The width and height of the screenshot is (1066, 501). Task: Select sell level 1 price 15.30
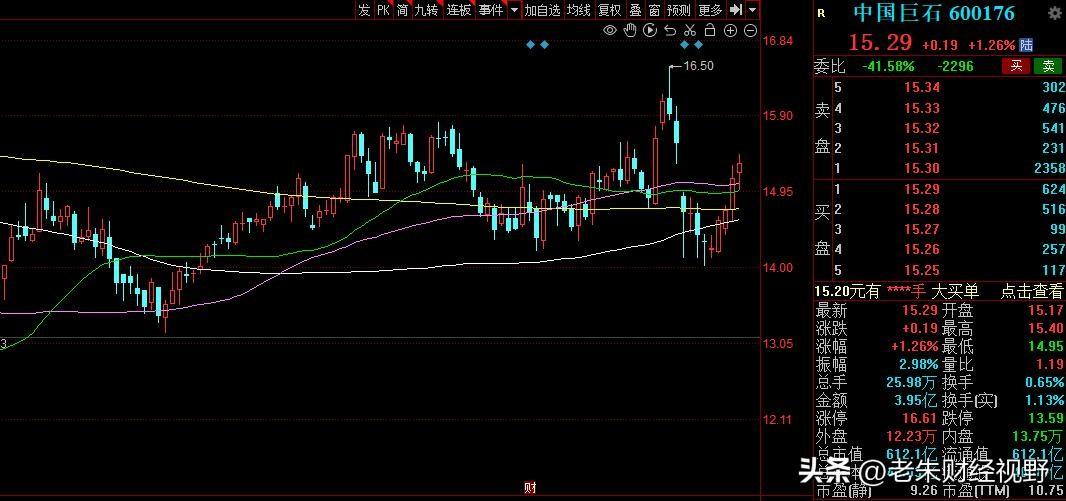922,168
